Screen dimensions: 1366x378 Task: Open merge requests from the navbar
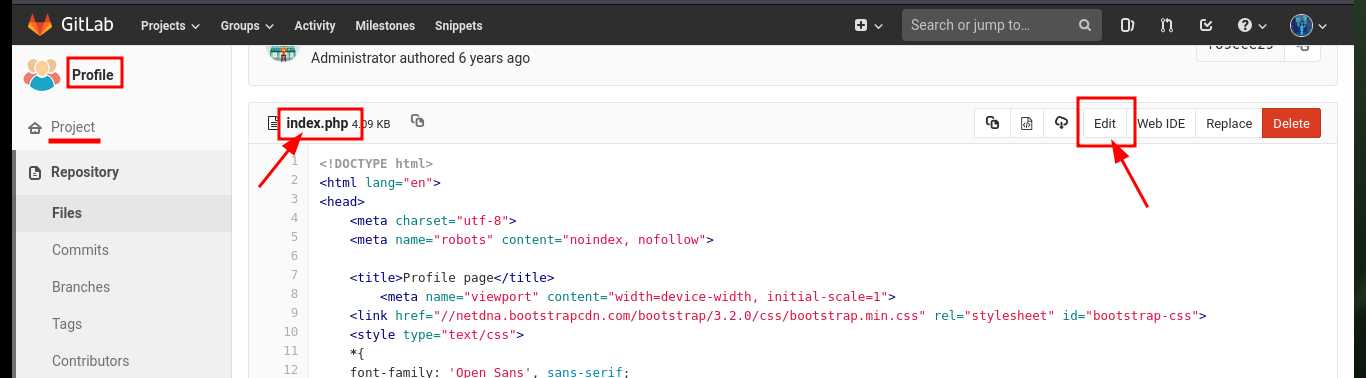click(1167, 25)
